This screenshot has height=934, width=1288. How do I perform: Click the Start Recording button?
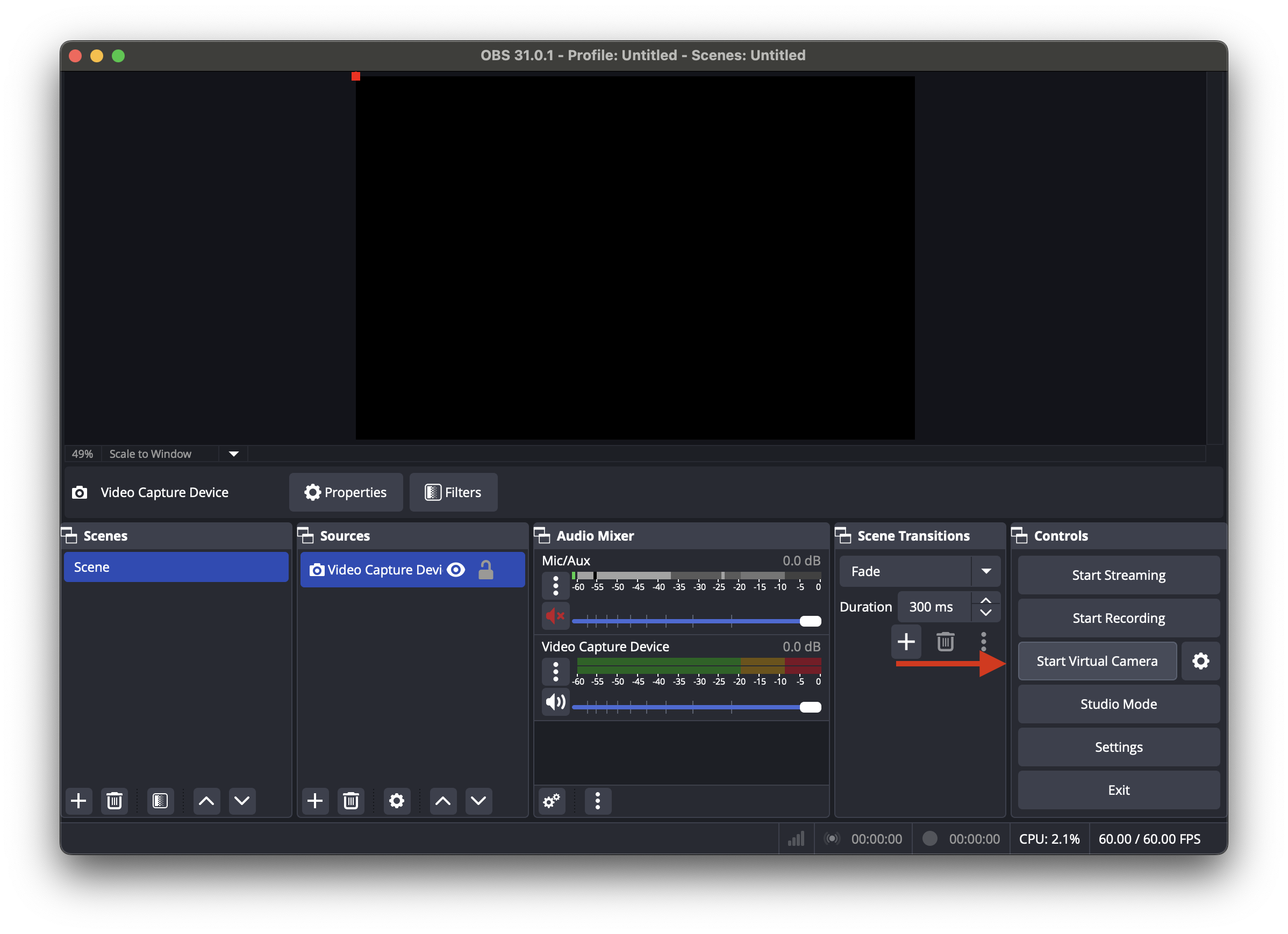(1118, 618)
